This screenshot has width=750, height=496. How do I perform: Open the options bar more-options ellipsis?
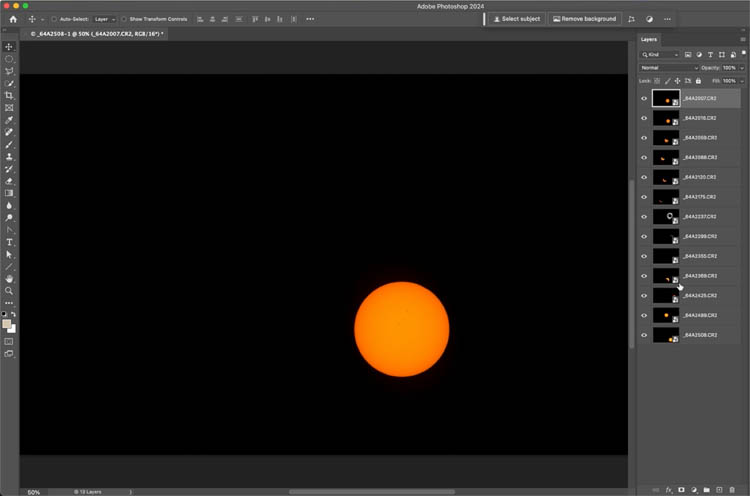(x=310, y=19)
